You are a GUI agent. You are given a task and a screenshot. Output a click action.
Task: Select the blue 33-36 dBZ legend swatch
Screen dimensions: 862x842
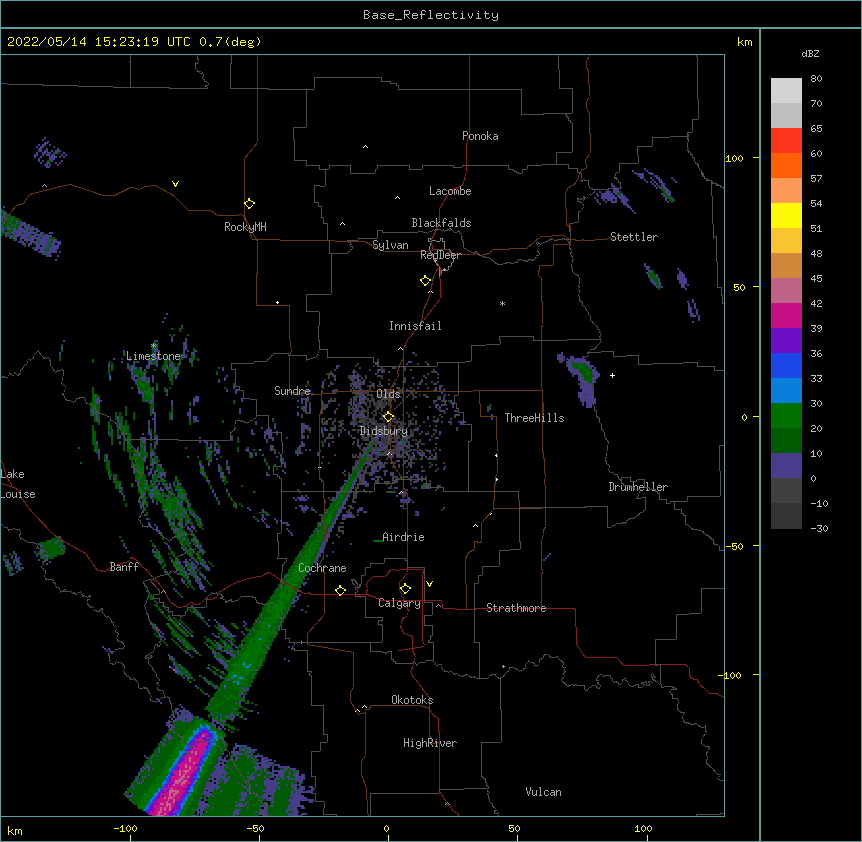pyautogui.click(x=786, y=365)
